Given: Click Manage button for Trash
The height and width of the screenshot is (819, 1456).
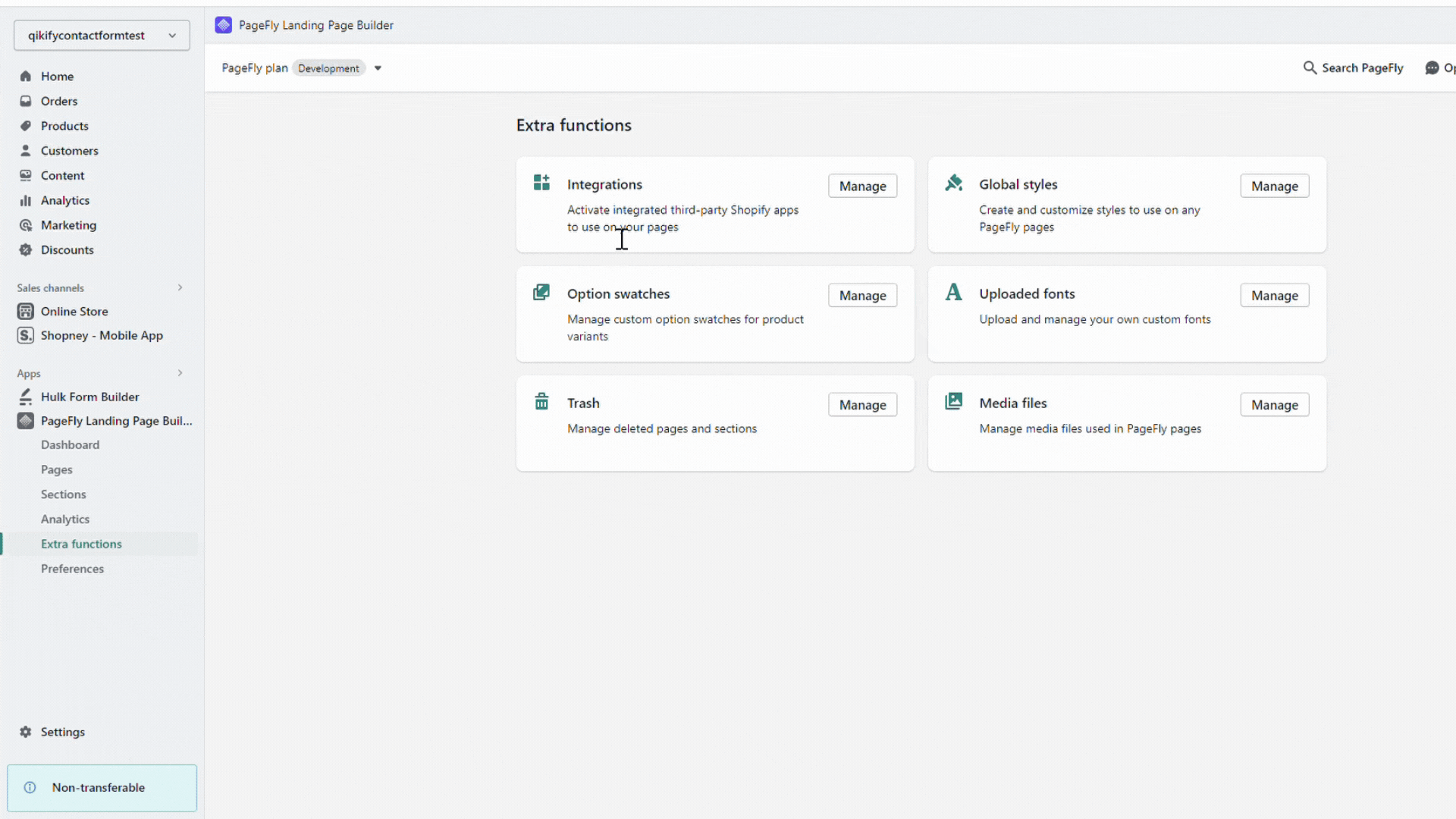Looking at the screenshot, I should pyautogui.click(x=863, y=405).
